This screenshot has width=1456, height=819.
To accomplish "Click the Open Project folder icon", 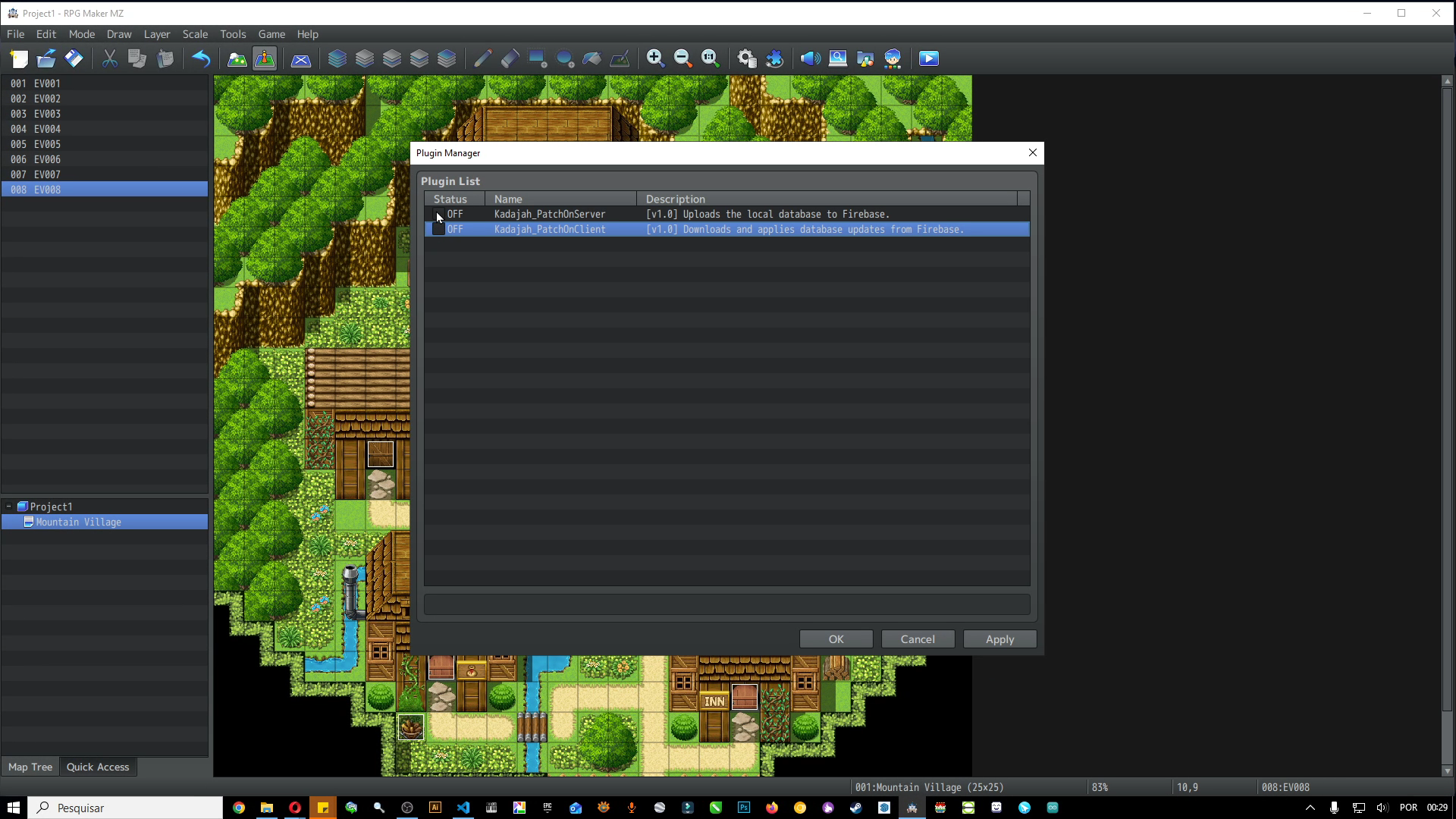I will 46,58.
